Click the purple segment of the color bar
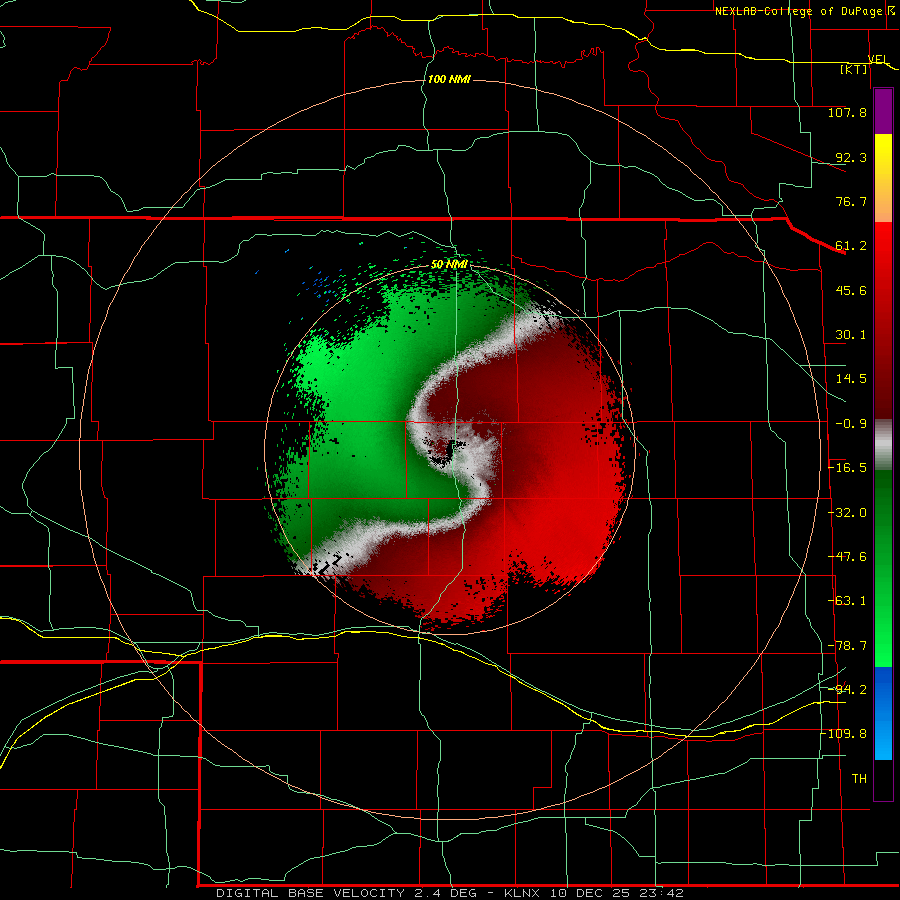Viewport: 900px width, 900px height. 883,112
